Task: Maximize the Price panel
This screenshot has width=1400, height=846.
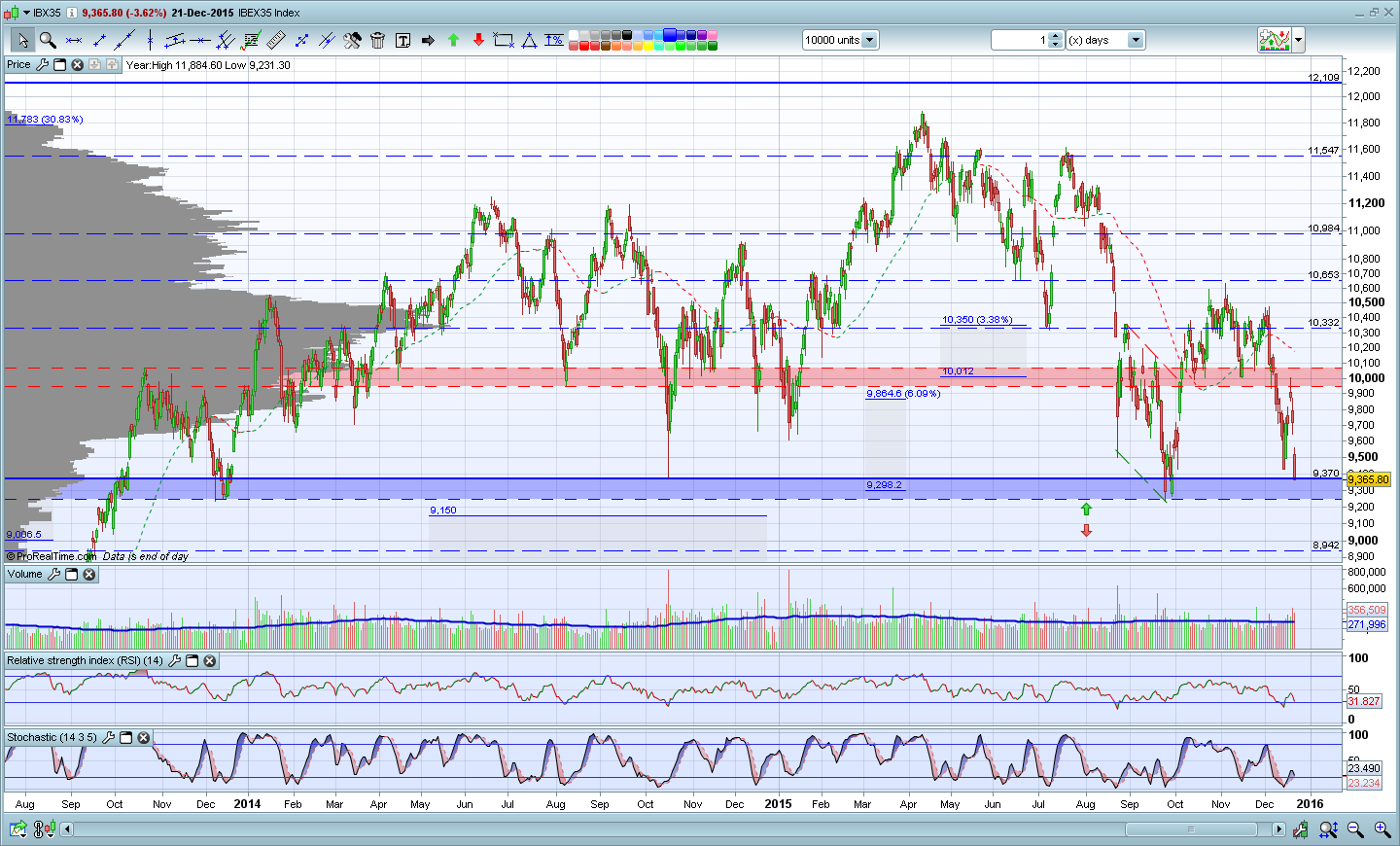Action: [59, 65]
